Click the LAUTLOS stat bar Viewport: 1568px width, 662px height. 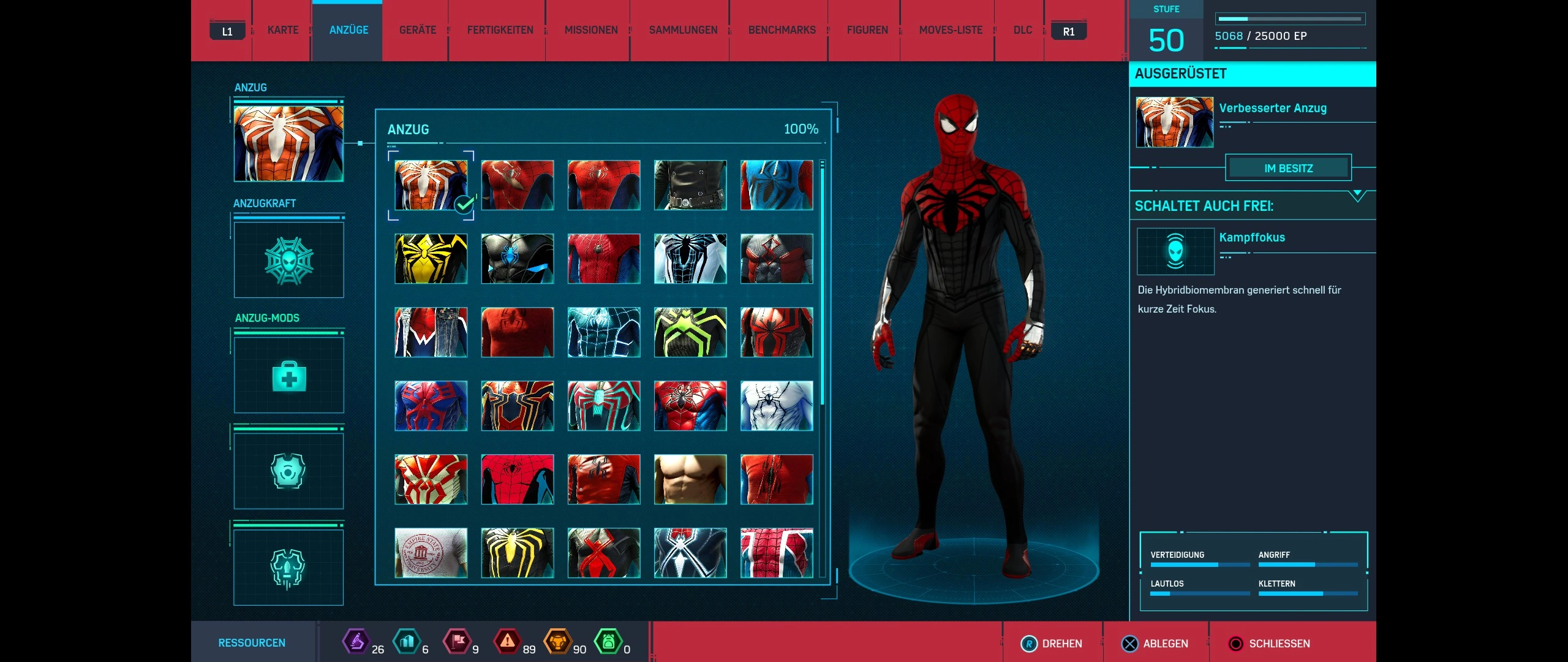point(1200,593)
